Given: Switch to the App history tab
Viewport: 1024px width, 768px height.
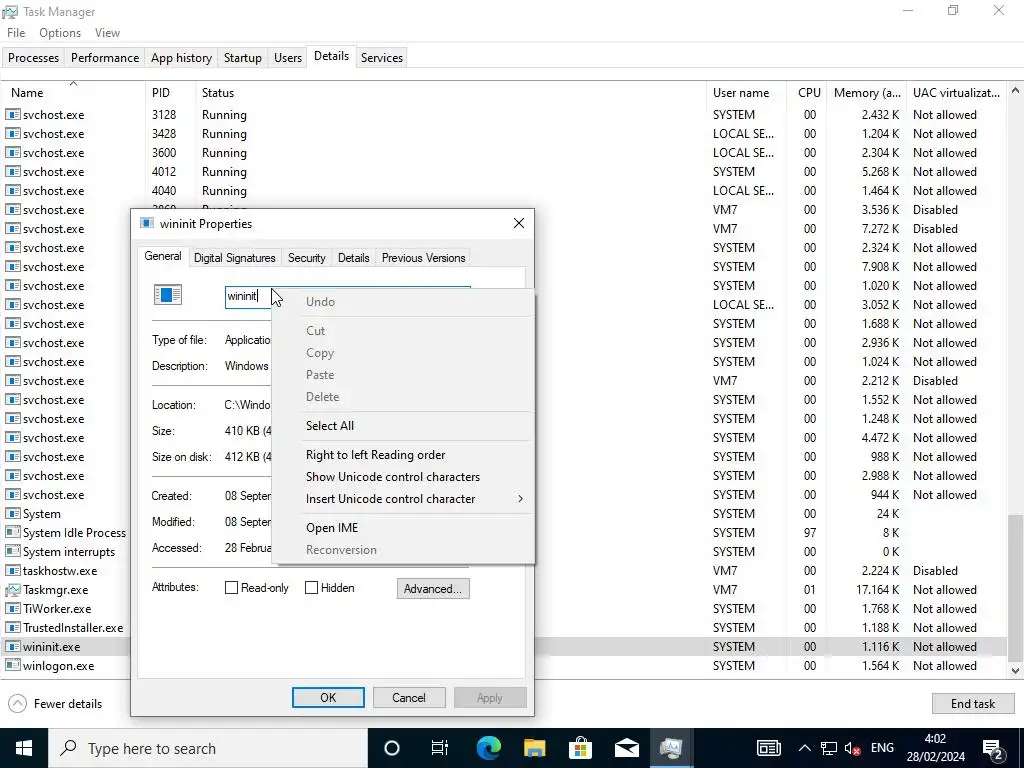Looking at the screenshot, I should click(182, 57).
